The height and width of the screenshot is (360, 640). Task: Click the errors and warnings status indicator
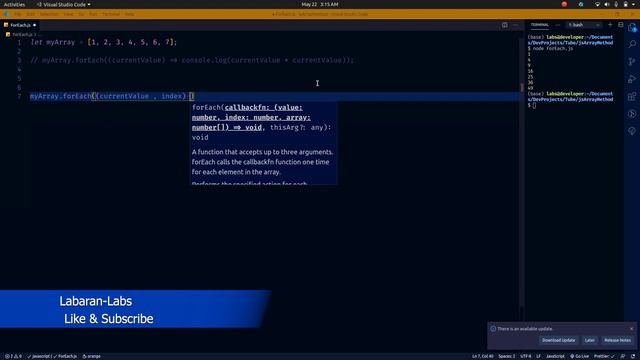tap(13, 356)
